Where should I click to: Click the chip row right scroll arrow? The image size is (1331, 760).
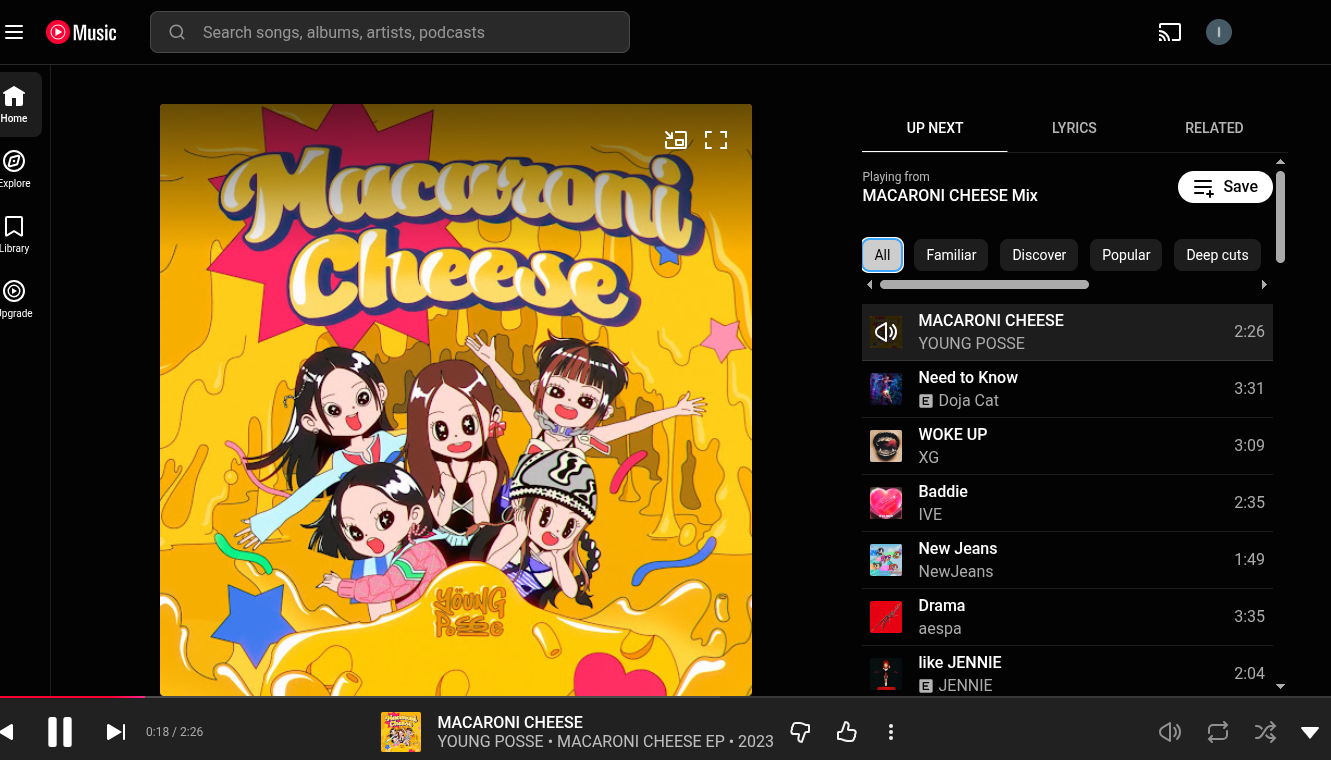[1265, 285]
